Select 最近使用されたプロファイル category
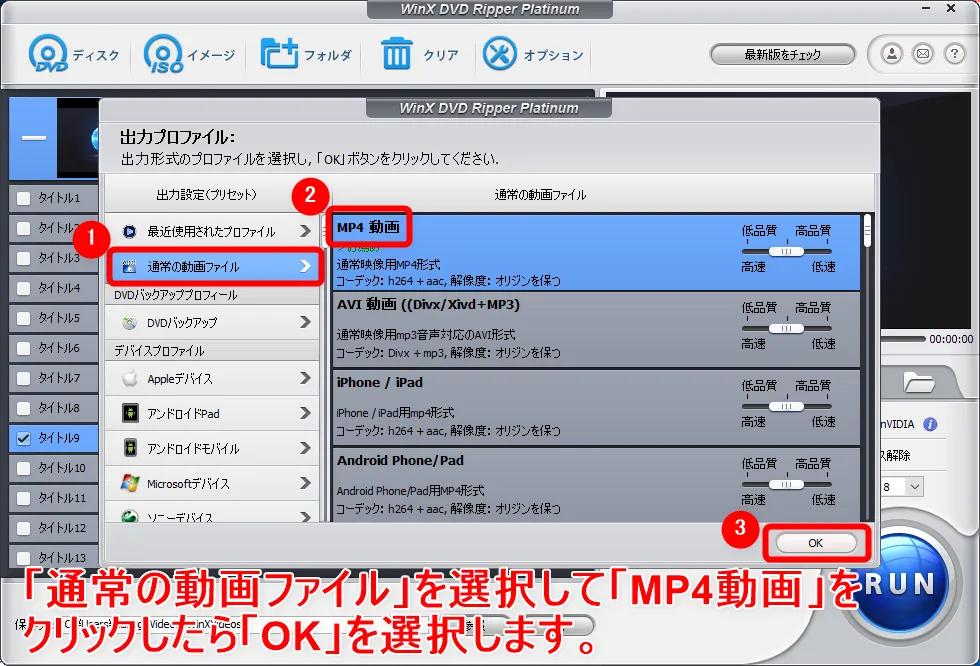 [x=212, y=232]
